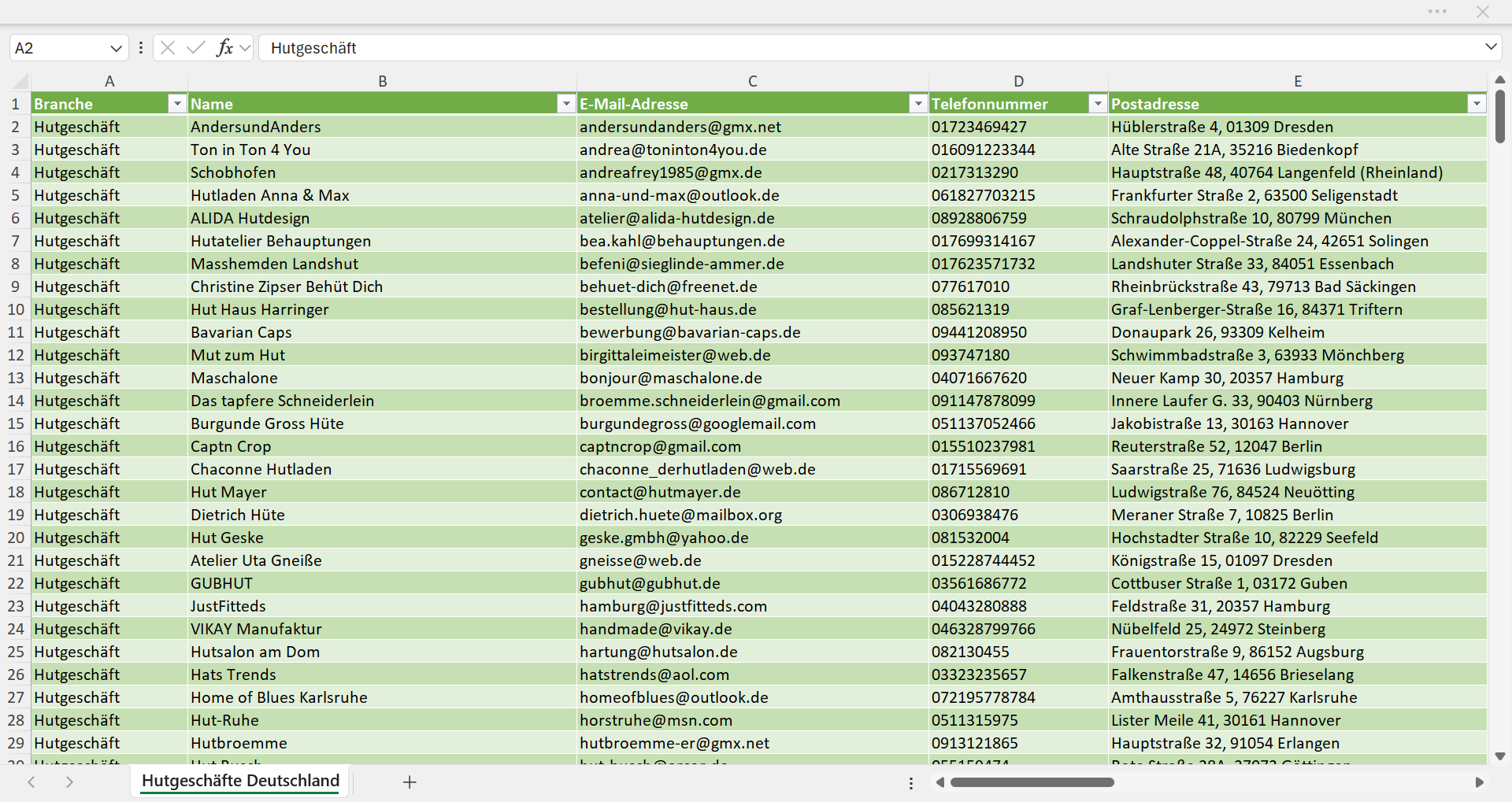Select cell Hutladen Anna & Max
1512x802 pixels.
[x=382, y=195]
